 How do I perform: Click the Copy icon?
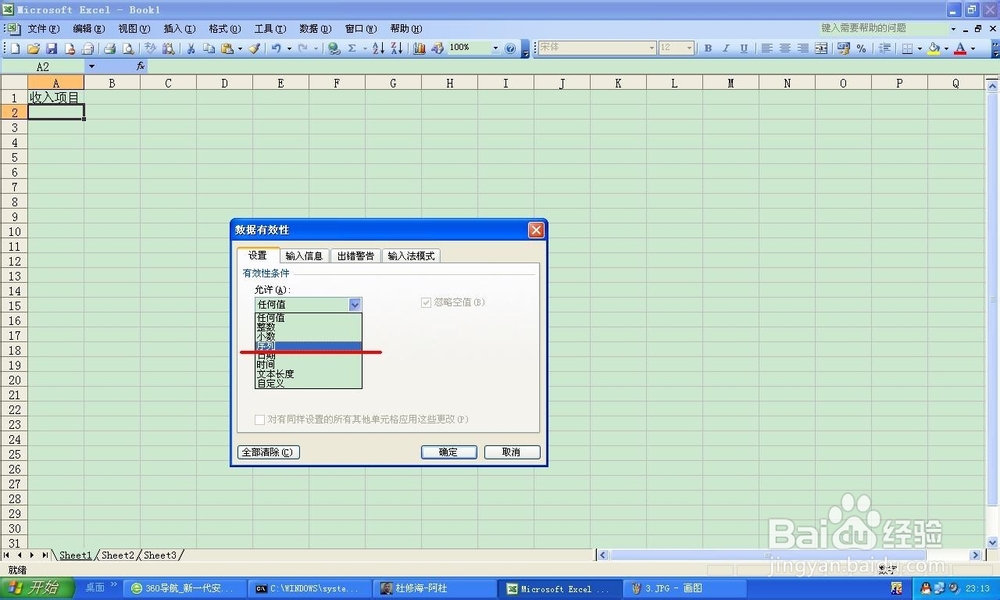[x=209, y=48]
